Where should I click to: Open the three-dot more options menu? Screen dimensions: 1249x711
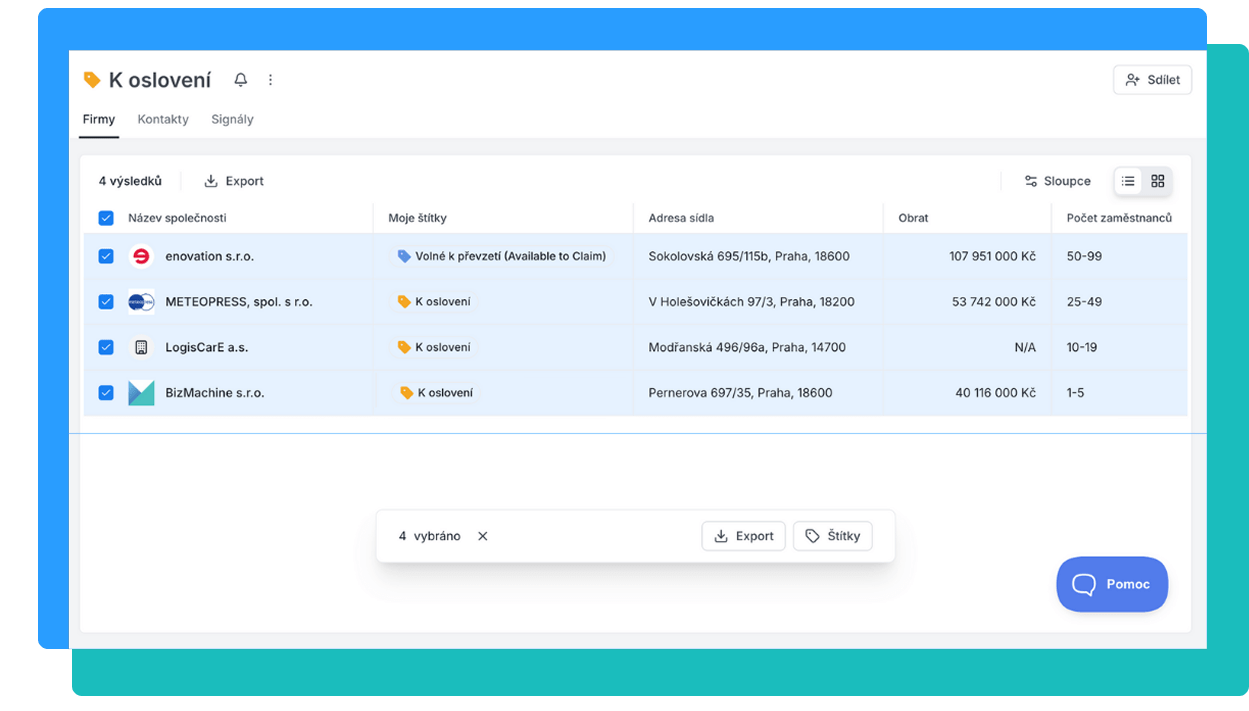coord(270,80)
